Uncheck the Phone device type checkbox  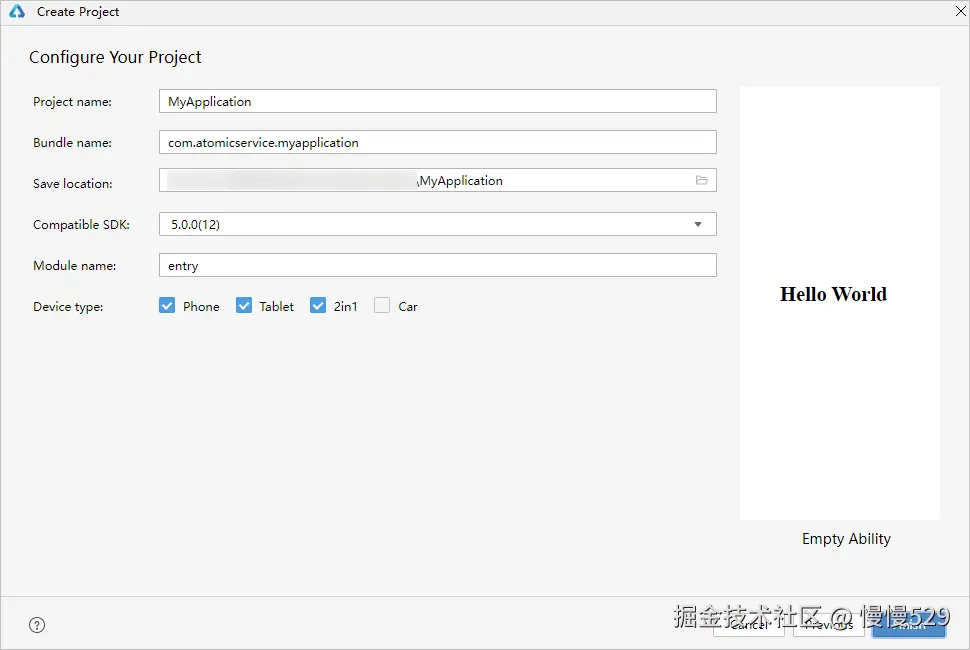click(167, 306)
